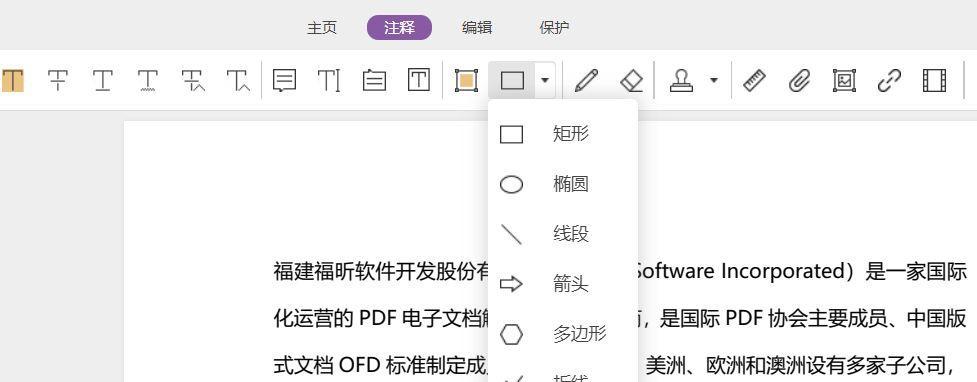The height and width of the screenshot is (382, 977).
Task: Select the pencil drawing tool
Action: (x=586, y=80)
